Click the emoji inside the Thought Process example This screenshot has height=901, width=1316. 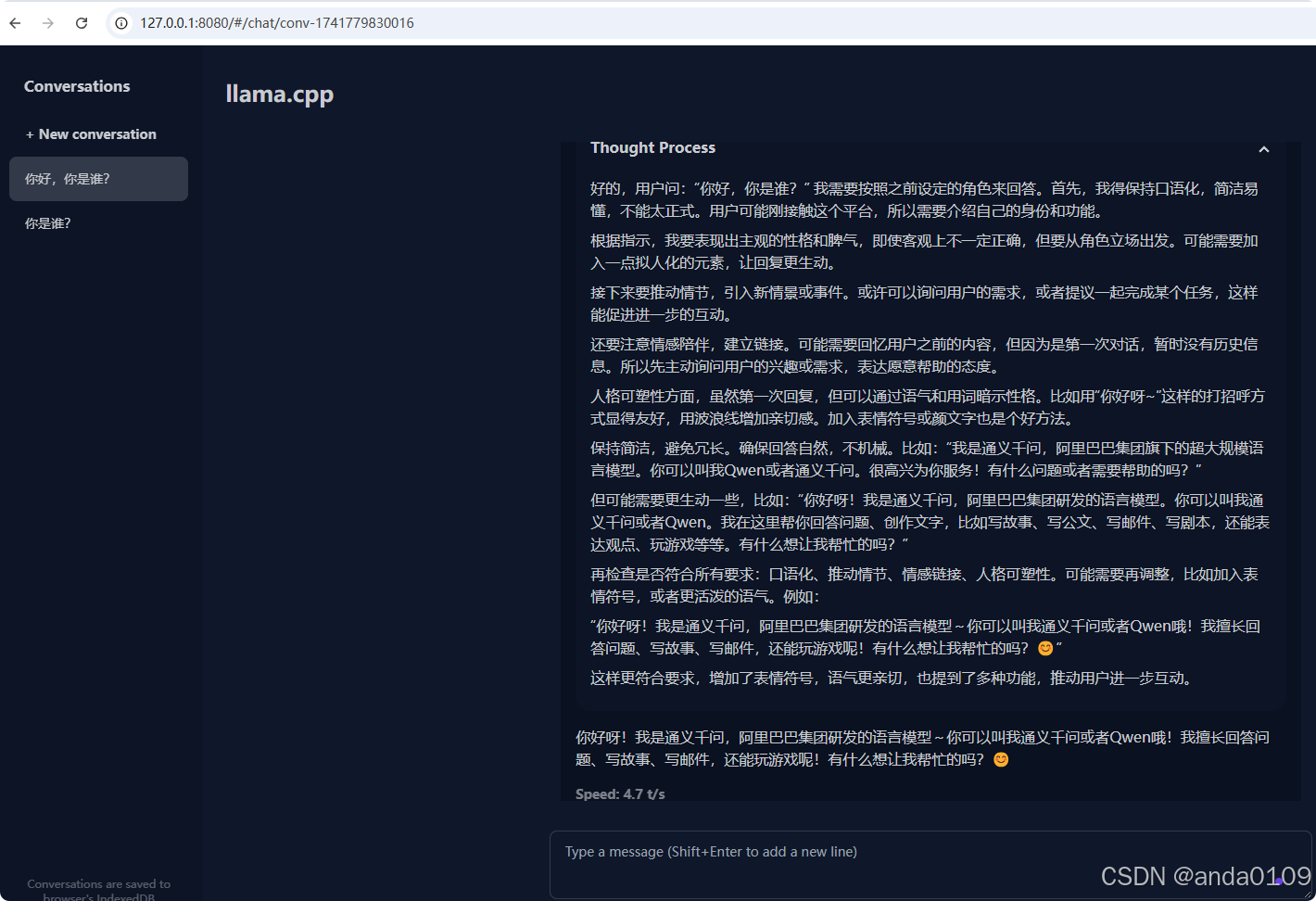[x=1045, y=649]
